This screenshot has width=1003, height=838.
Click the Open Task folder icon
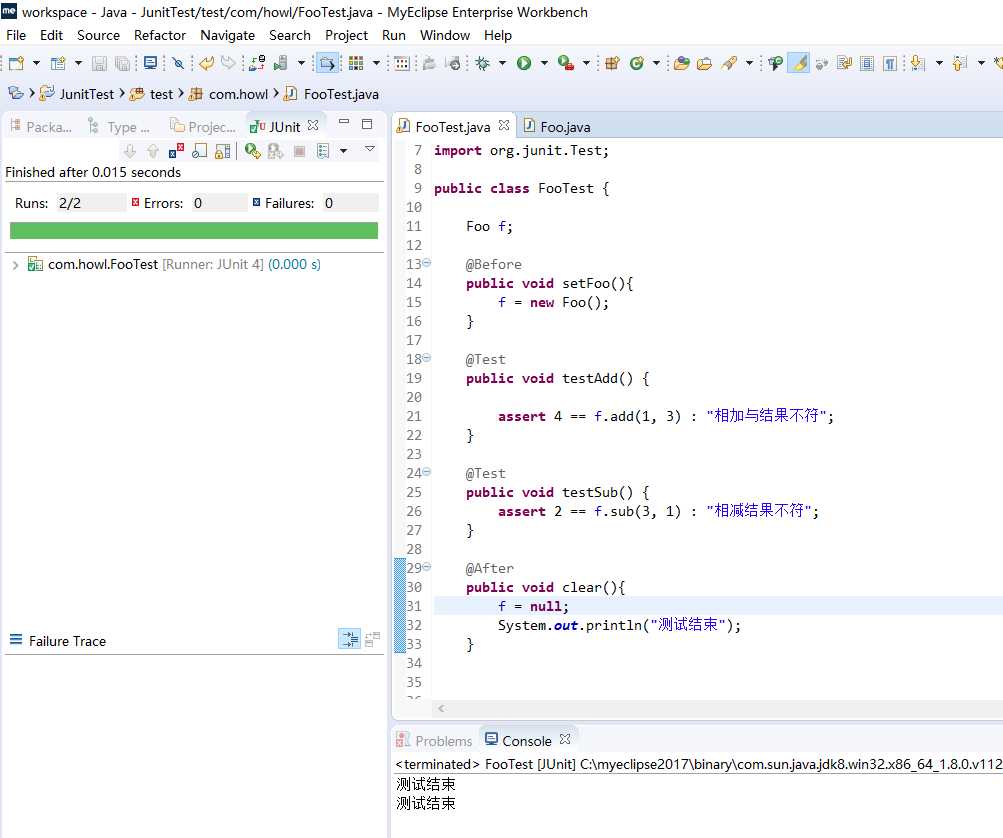coord(704,63)
